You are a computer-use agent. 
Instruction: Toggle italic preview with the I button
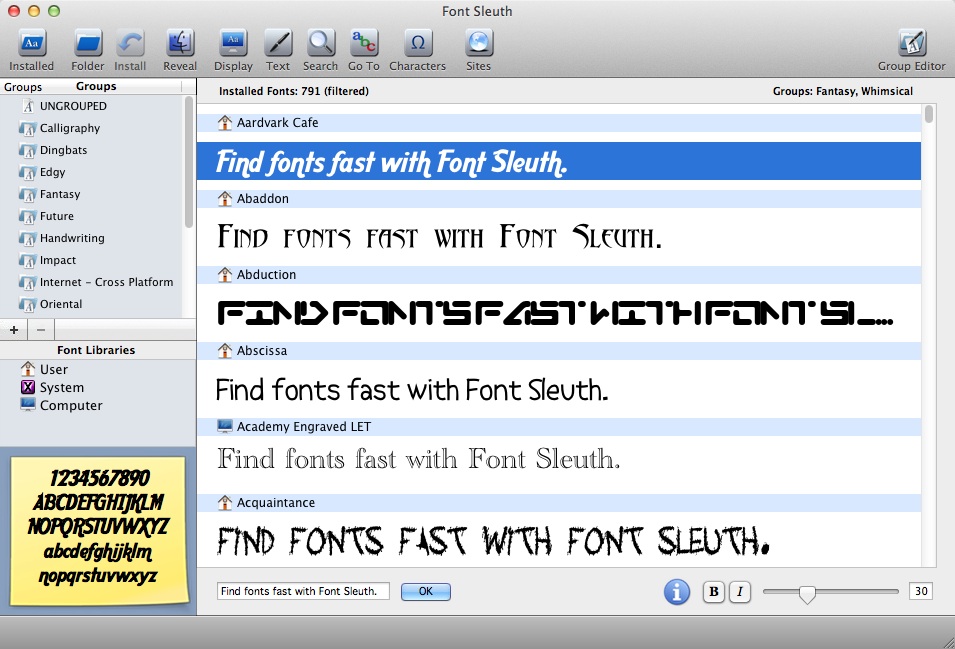tap(740, 591)
